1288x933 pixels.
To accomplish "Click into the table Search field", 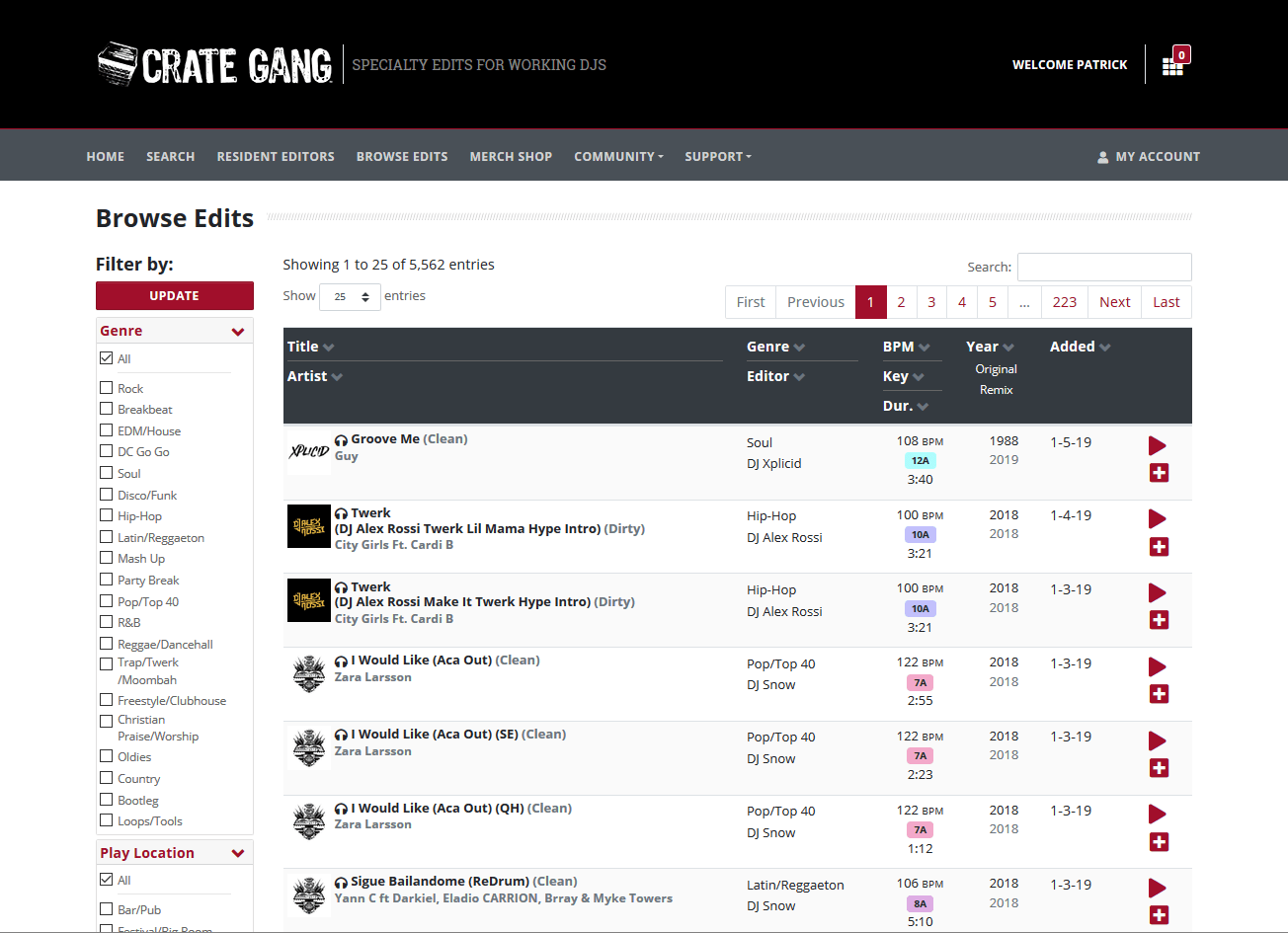I will coord(1104,267).
